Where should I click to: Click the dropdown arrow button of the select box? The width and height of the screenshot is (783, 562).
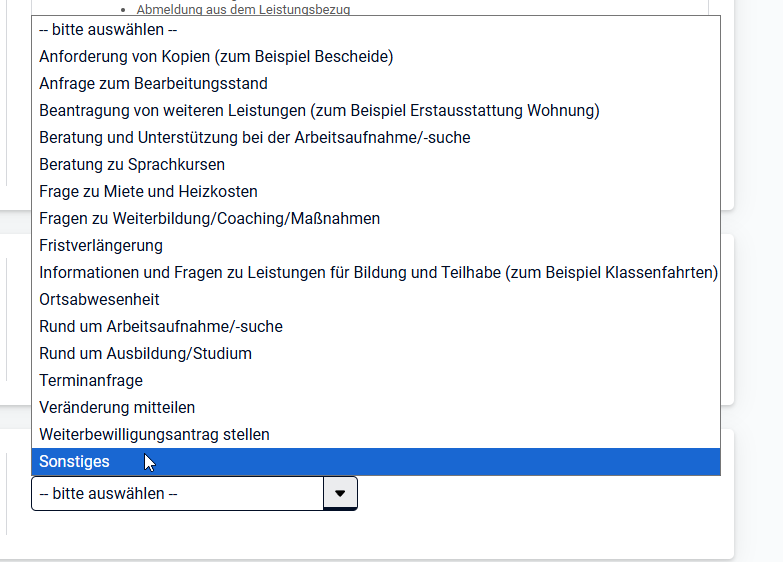pyautogui.click(x=340, y=494)
